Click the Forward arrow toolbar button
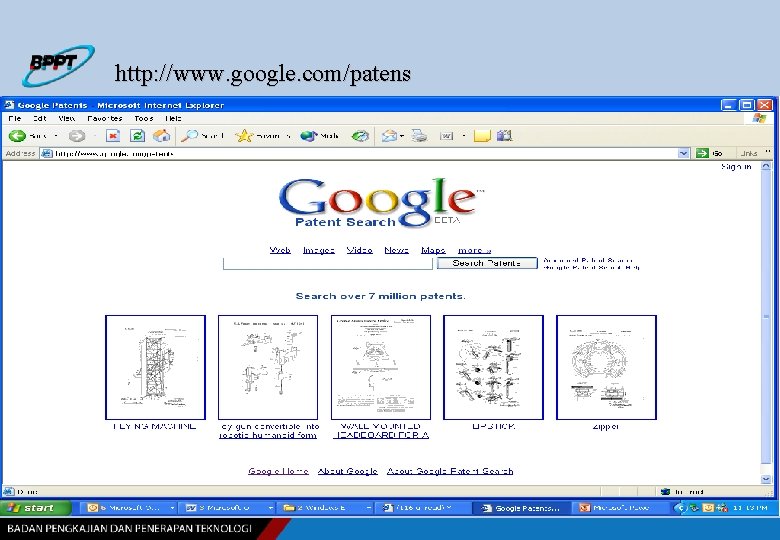The image size is (780, 540). click(77, 136)
